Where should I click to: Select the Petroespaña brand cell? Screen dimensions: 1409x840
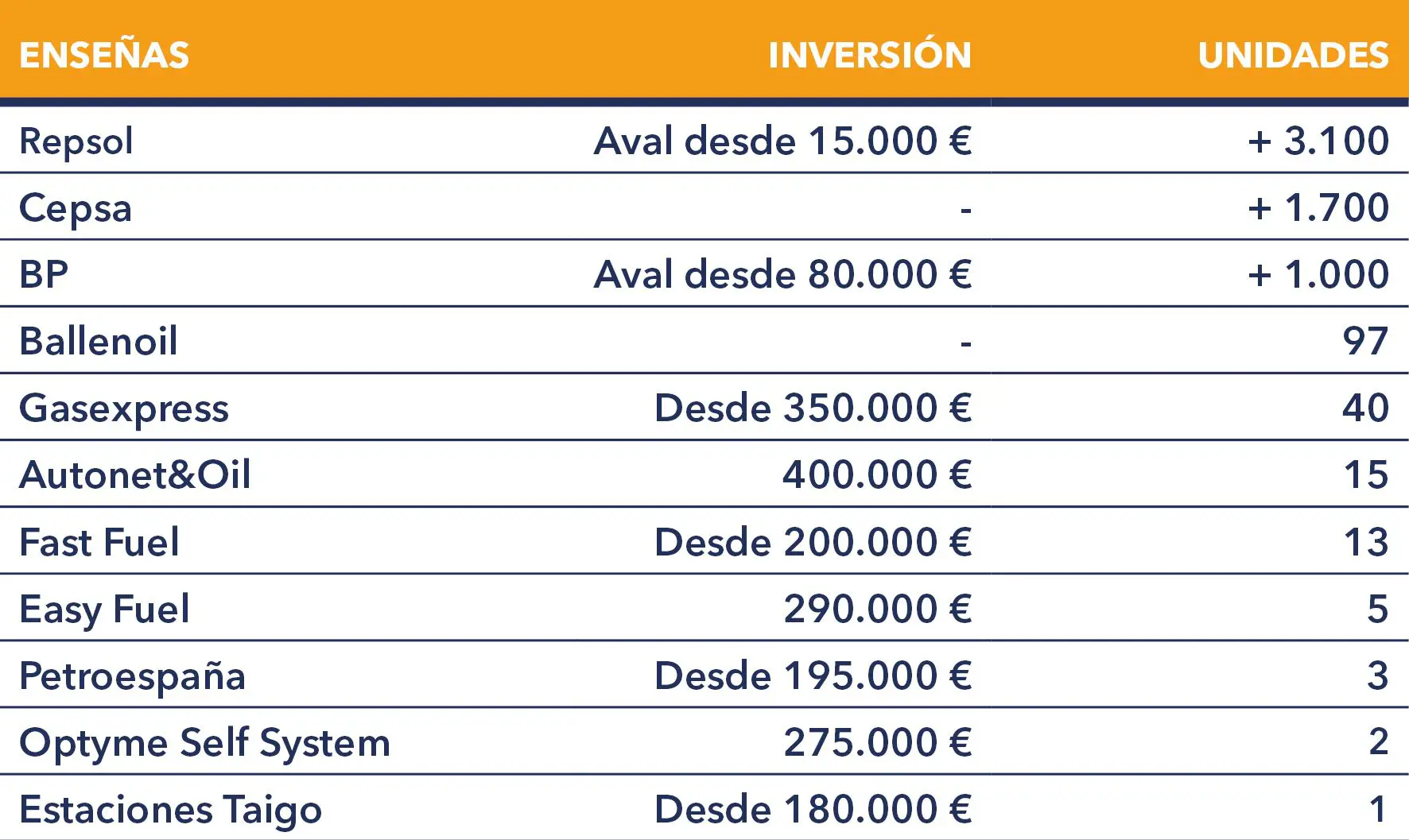(x=133, y=676)
